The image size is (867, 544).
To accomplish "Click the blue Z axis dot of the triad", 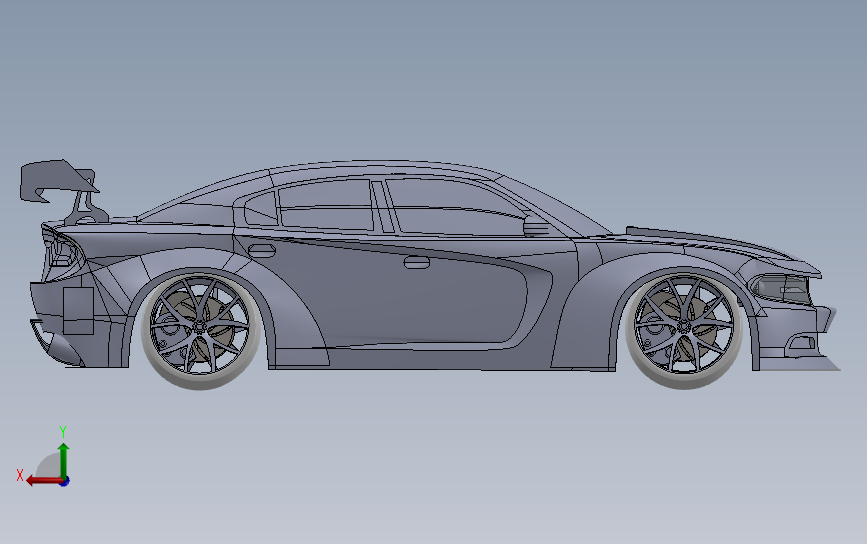I will 65,482.
